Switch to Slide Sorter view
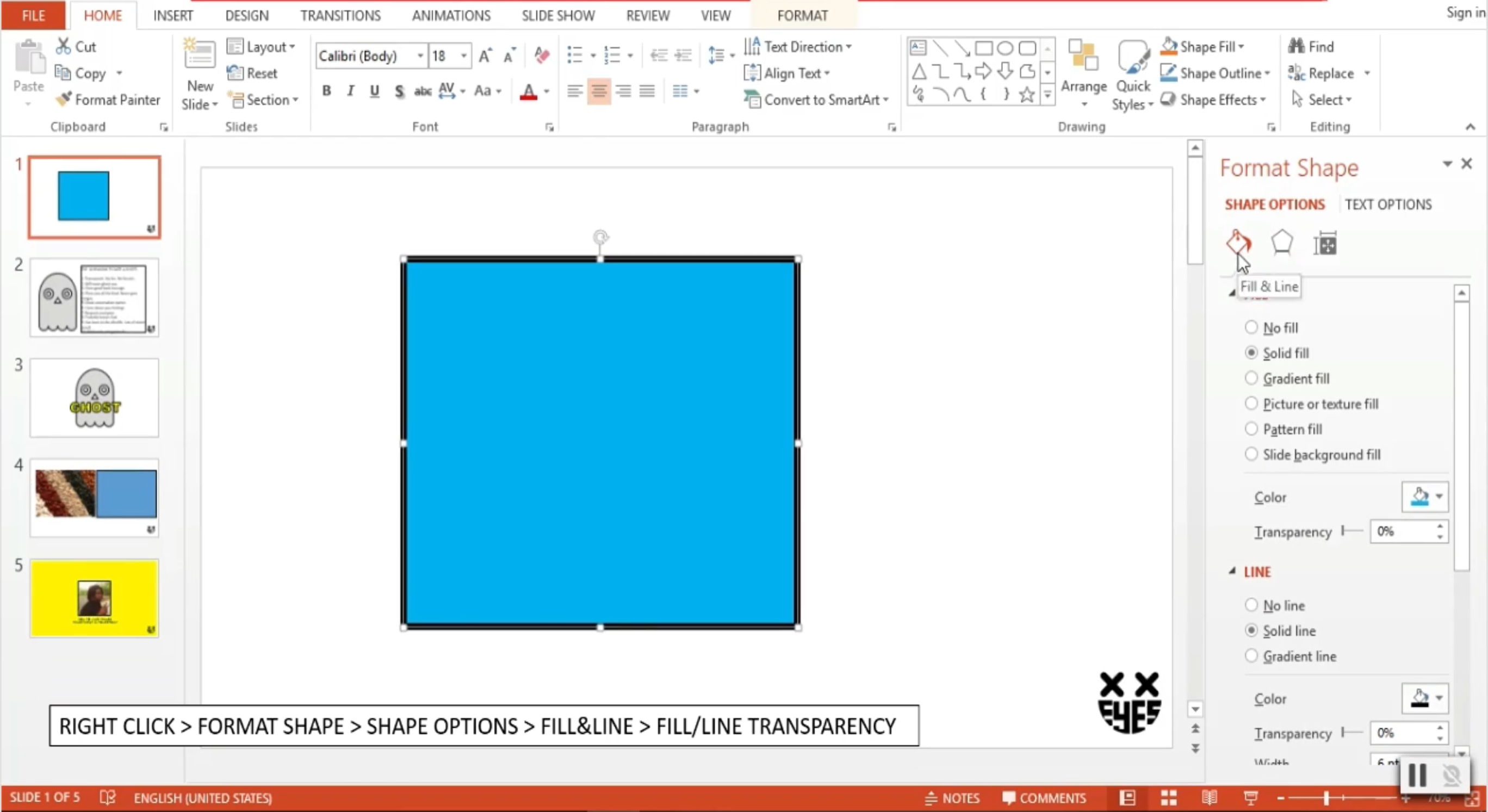 (1169, 797)
